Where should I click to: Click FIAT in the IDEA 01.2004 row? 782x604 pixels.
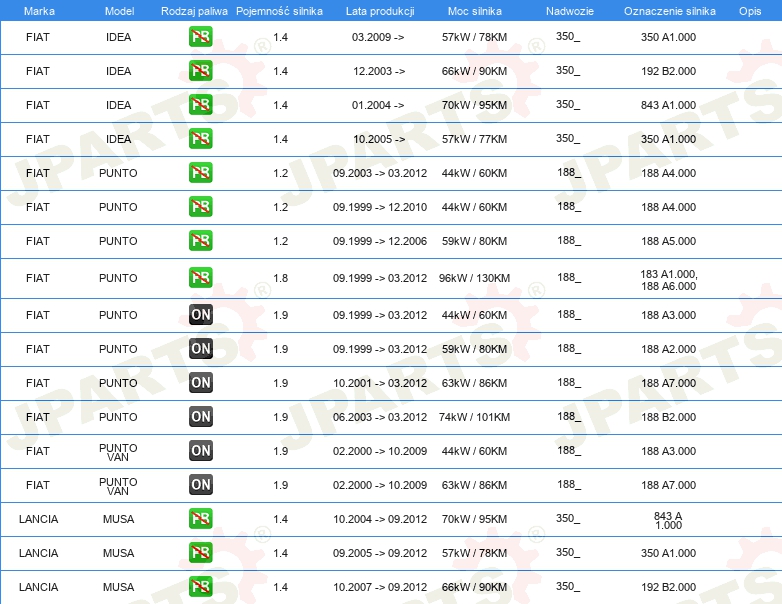[x=37, y=105]
